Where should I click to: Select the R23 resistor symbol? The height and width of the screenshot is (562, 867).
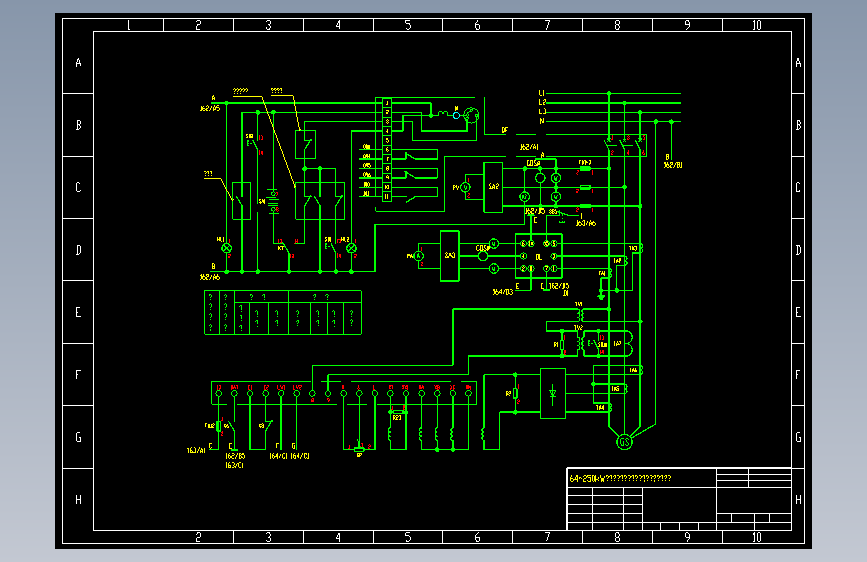[398, 412]
